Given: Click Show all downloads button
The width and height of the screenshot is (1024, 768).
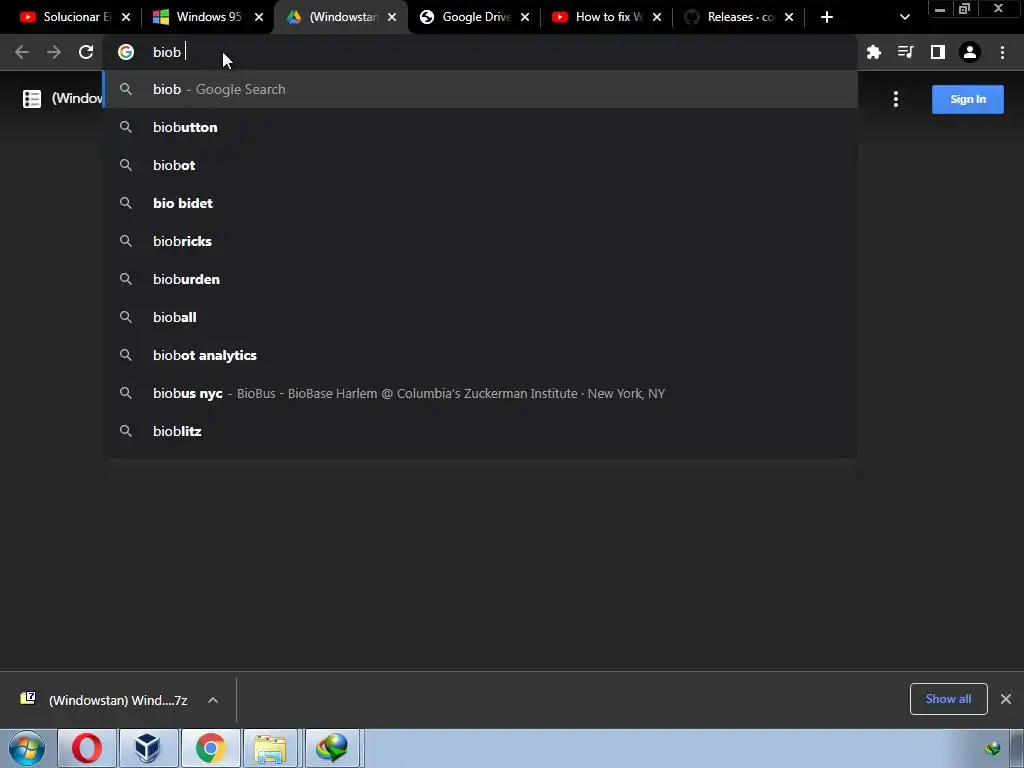Looking at the screenshot, I should tap(948, 699).
